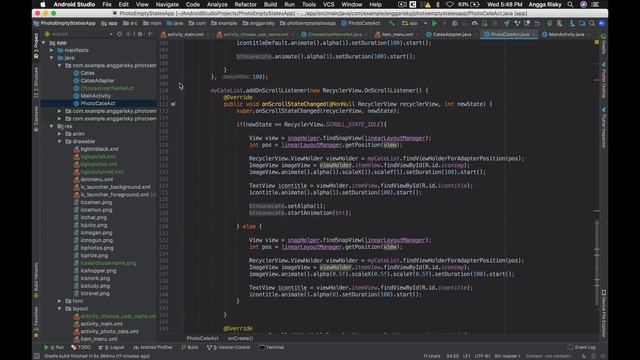Click the search magnifier icon in the IDE toolbar

click(x=592, y=24)
